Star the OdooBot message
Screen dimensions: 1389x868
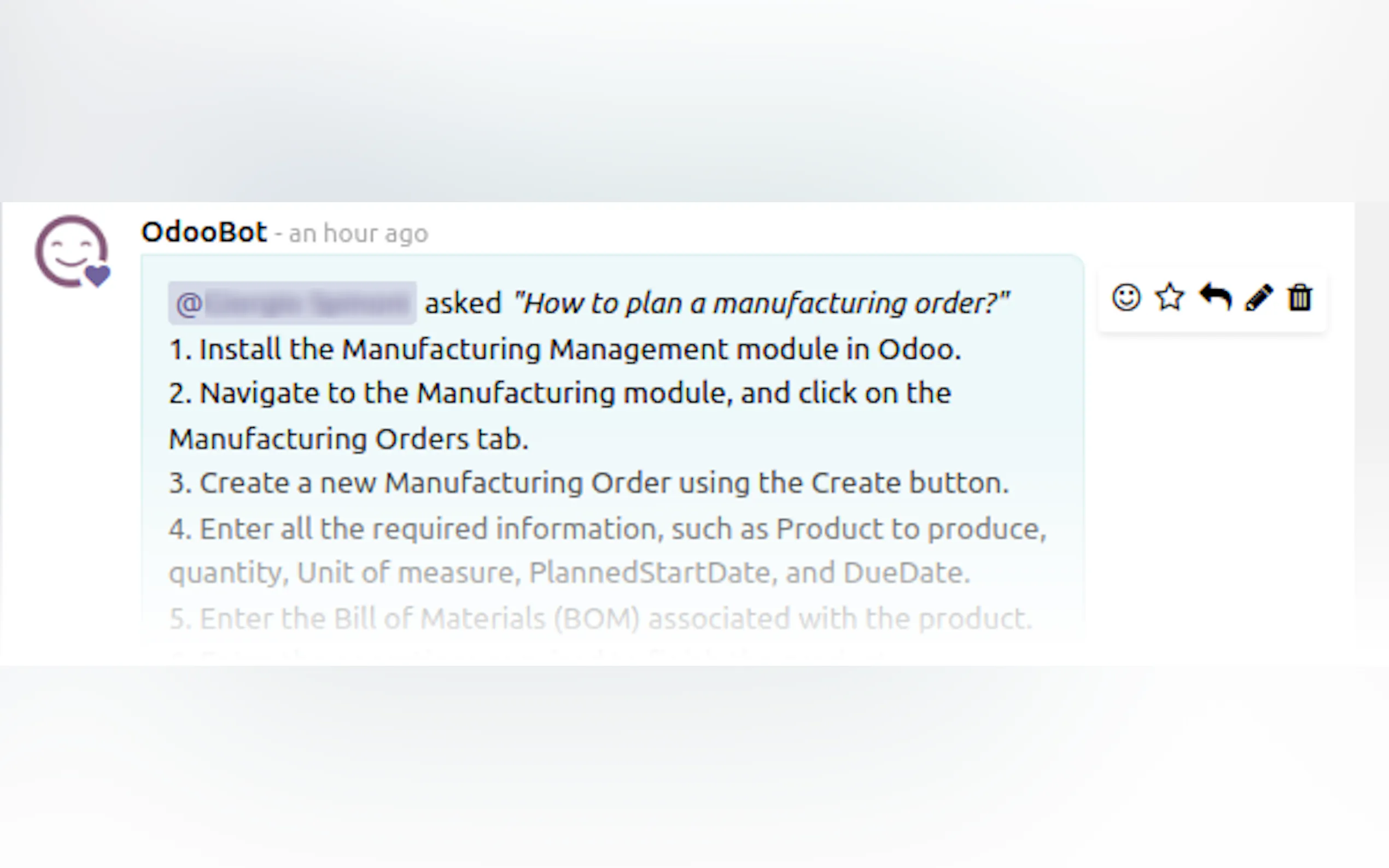[1170, 297]
